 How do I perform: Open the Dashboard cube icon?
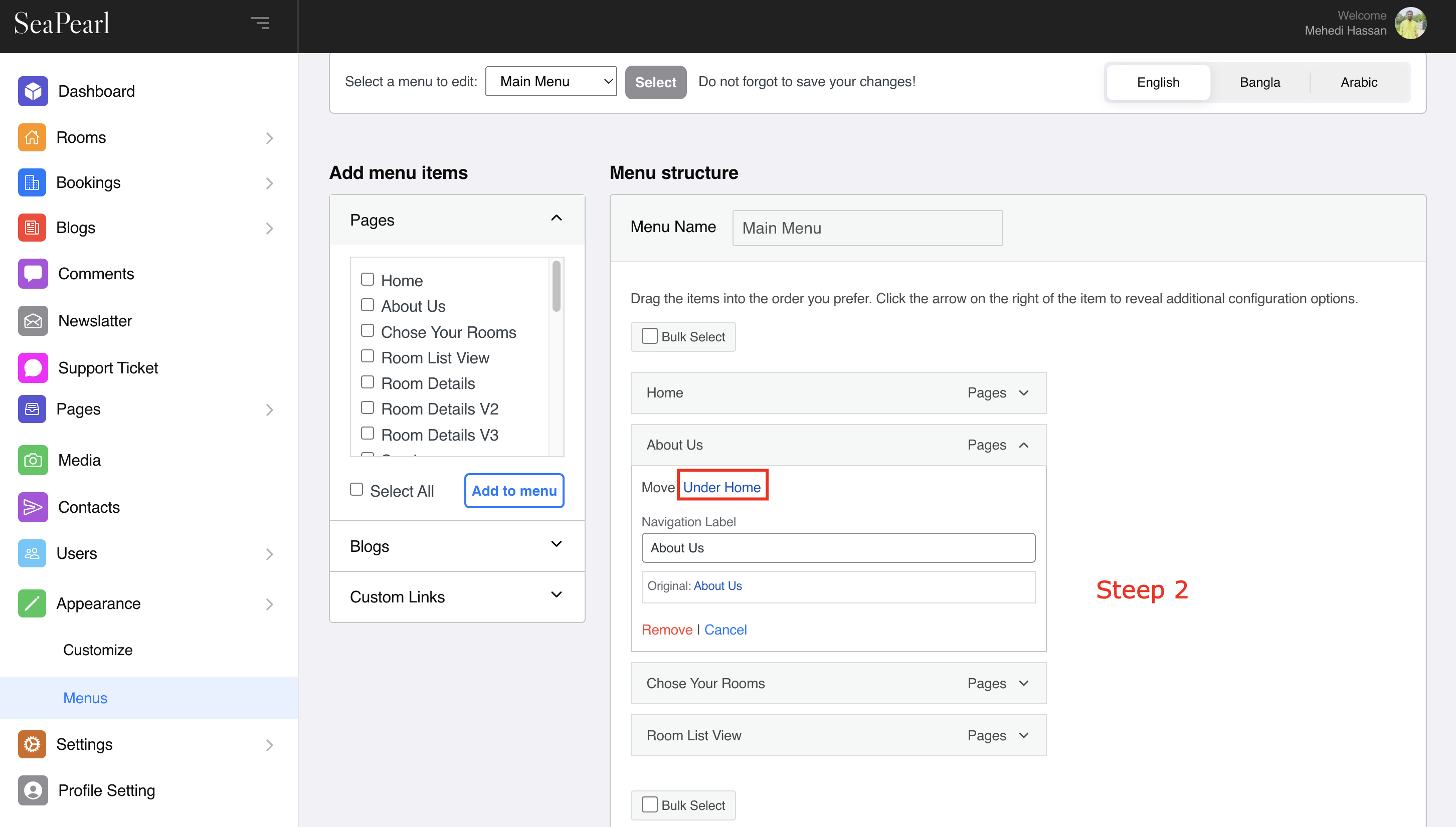coord(33,91)
